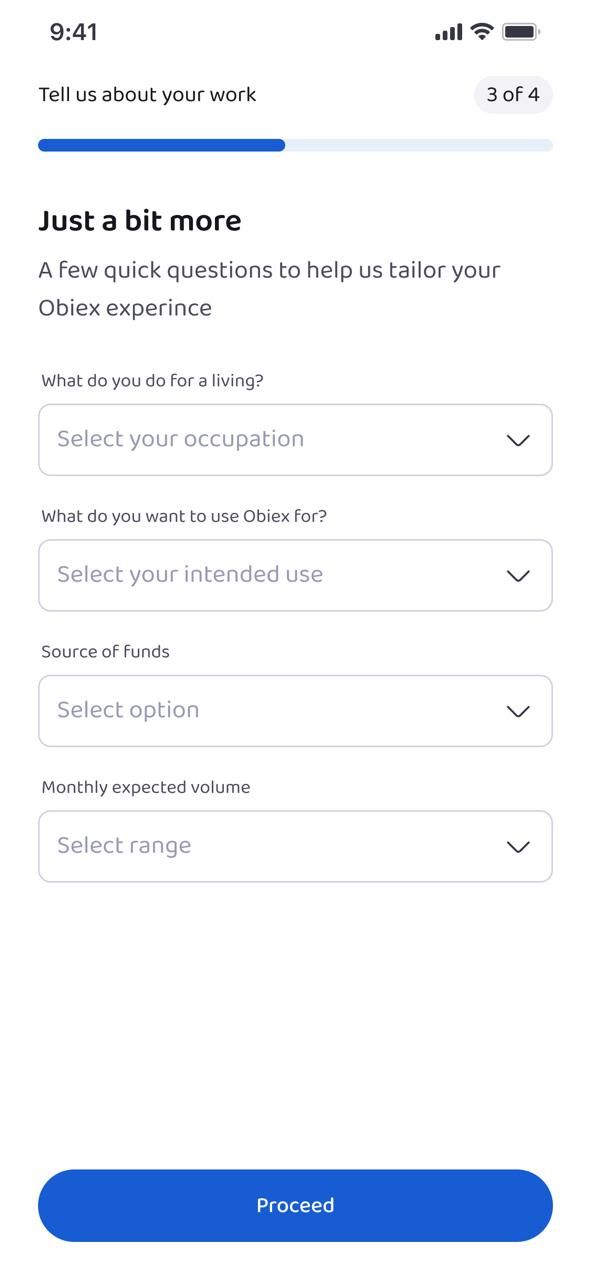Tap the Monthly expected volume field label

[x=146, y=787]
